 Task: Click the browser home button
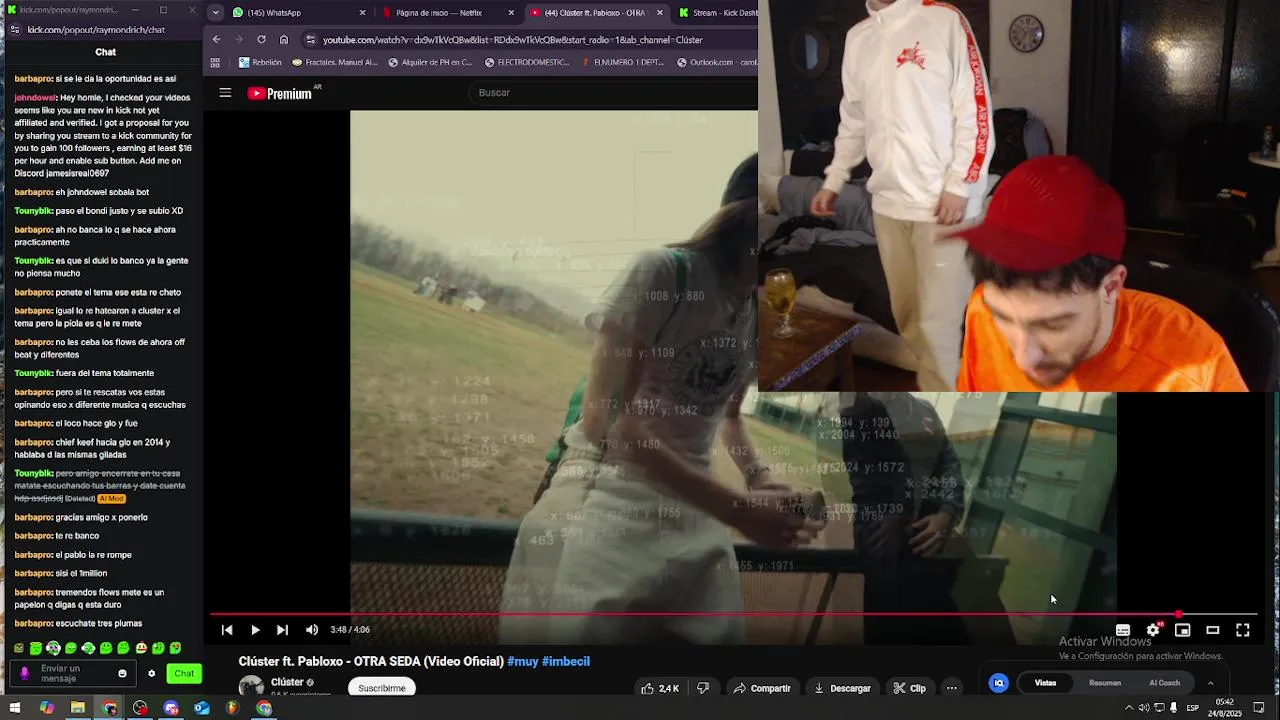tap(284, 40)
